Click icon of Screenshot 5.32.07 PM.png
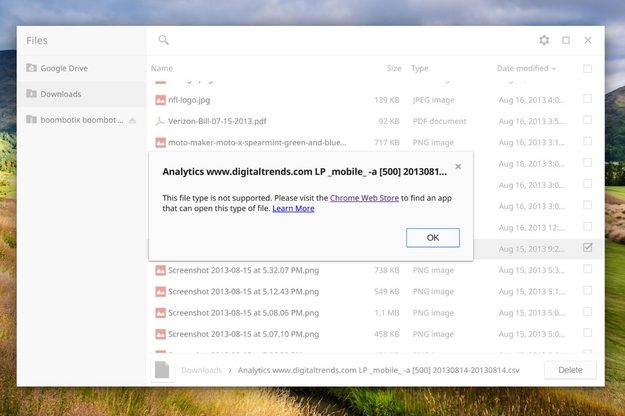625x416 pixels. coord(160,270)
